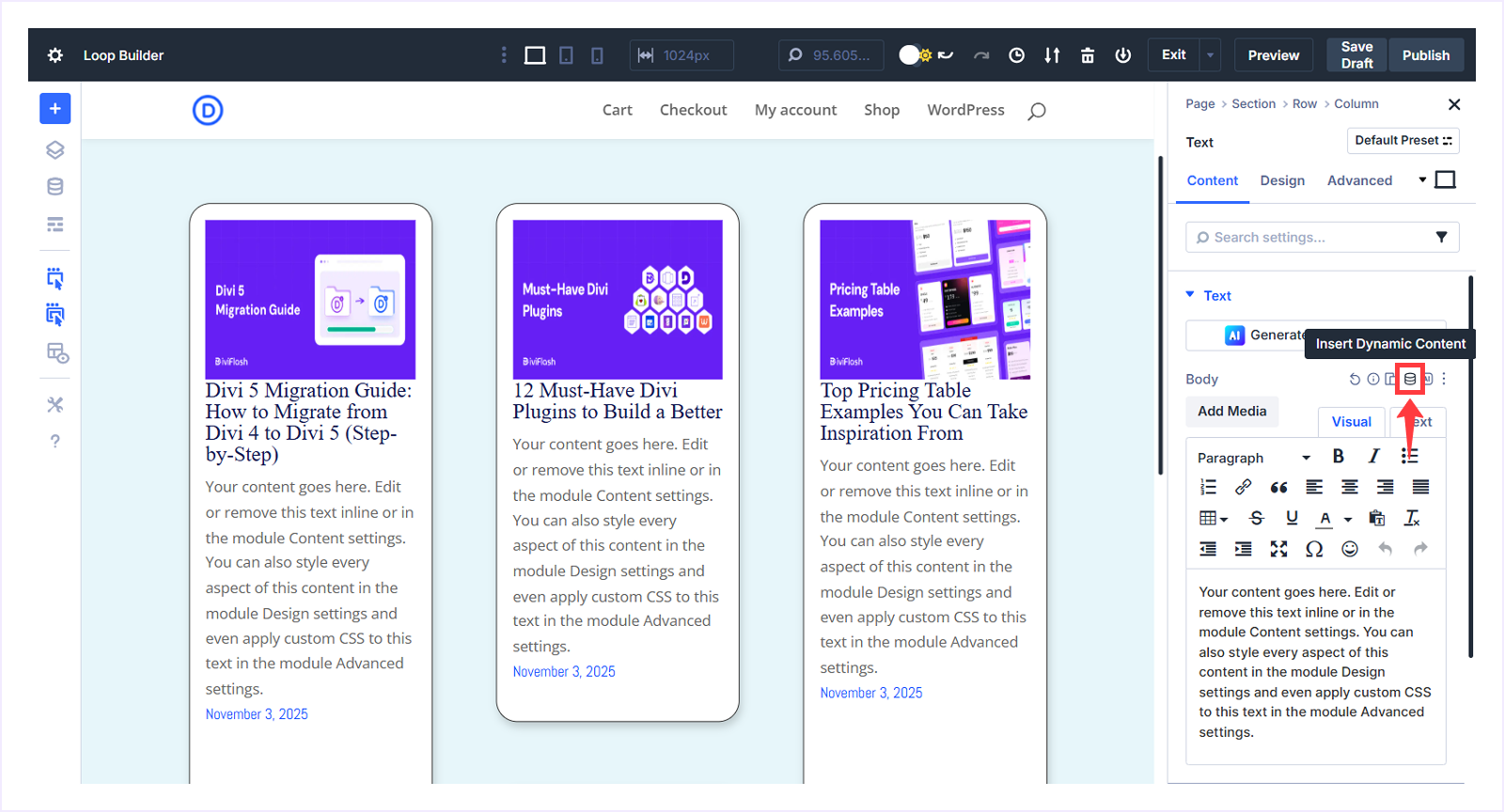This screenshot has height=812, width=1504.
Task: Click the undo arrow in top bar
Action: click(x=946, y=55)
